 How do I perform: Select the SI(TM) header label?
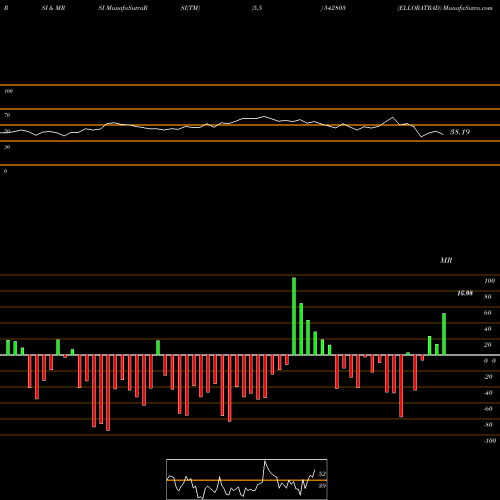[x=190, y=8]
